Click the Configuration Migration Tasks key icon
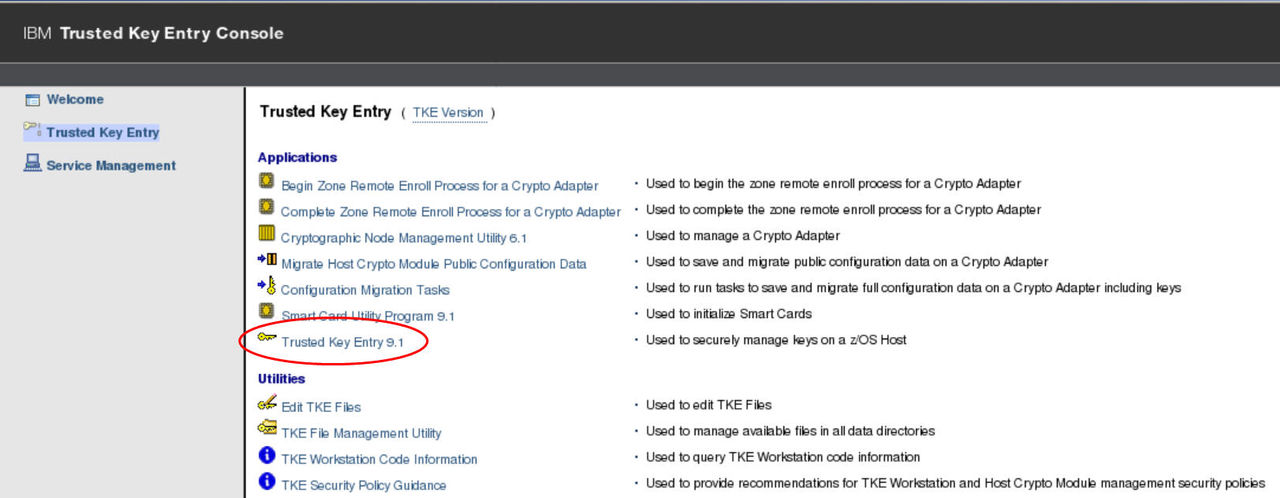This screenshot has width=1280, height=498. [266, 286]
